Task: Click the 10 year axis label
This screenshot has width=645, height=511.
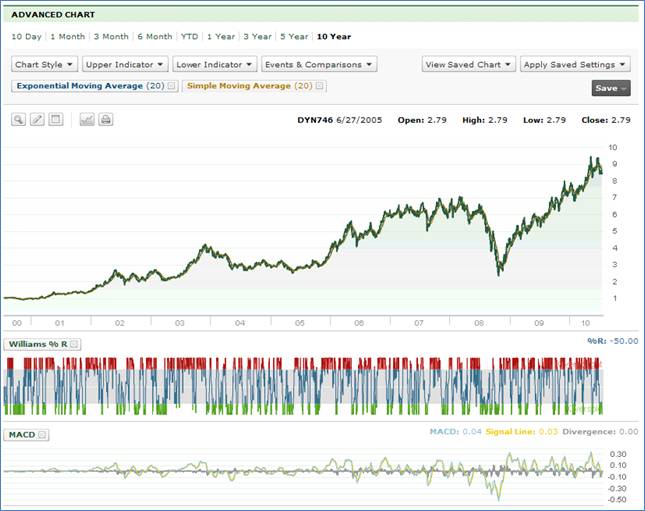Action: tap(585, 323)
